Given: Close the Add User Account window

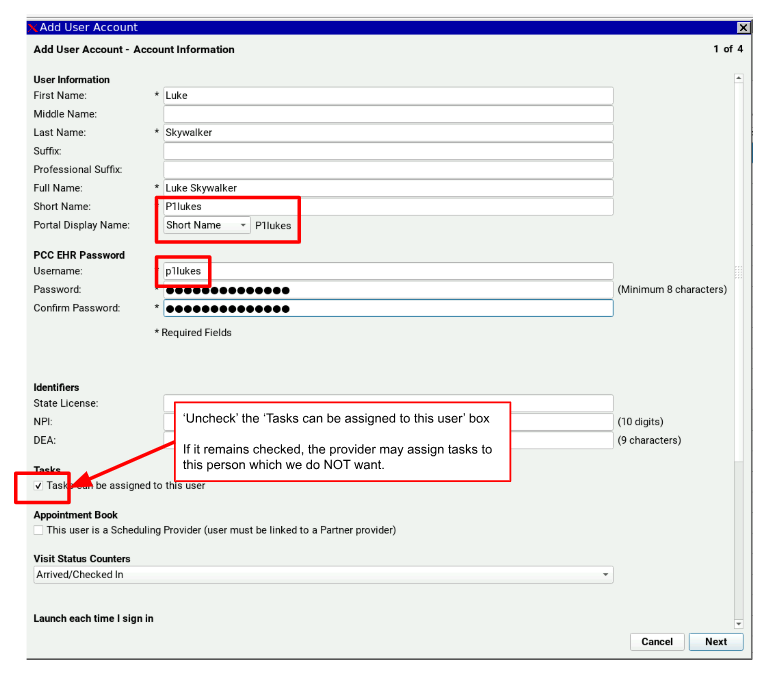Looking at the screenshot, I should click(x=744, y=27).
